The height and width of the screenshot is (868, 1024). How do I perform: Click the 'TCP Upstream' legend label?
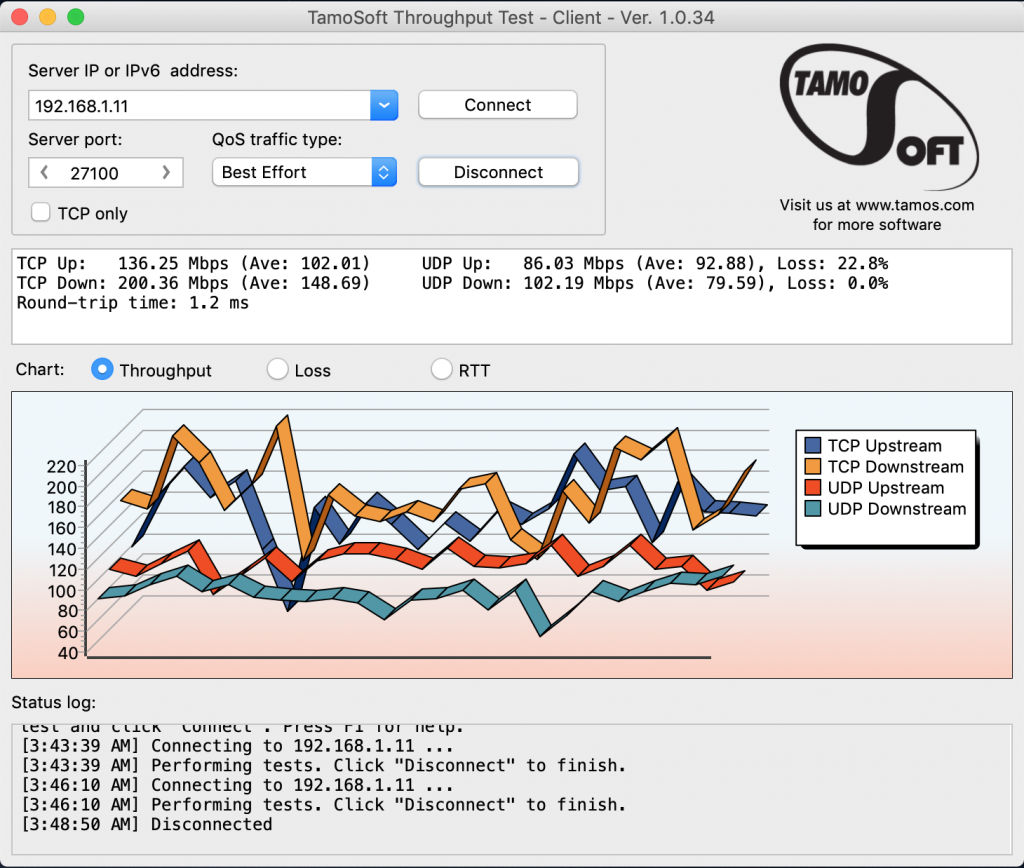click(885, 445)
